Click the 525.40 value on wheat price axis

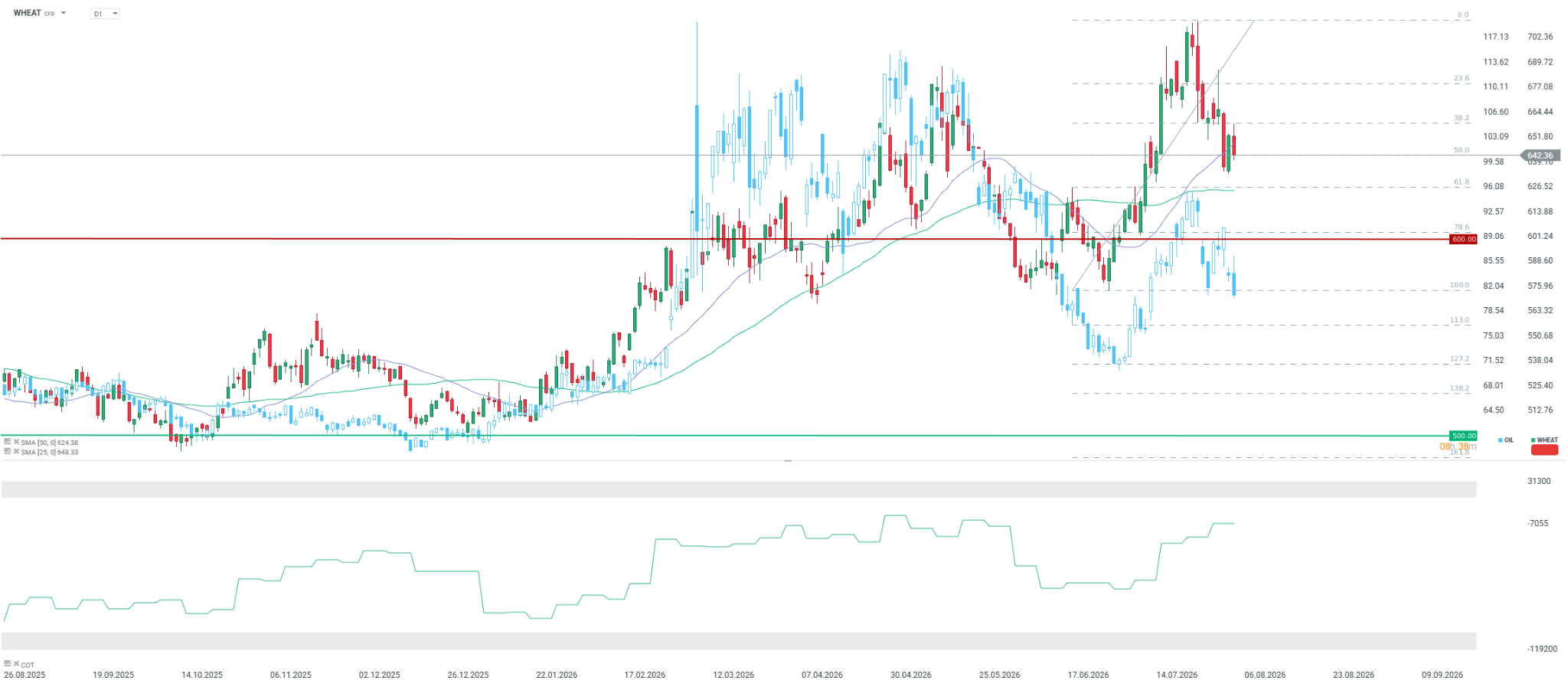pos(1540,385)
